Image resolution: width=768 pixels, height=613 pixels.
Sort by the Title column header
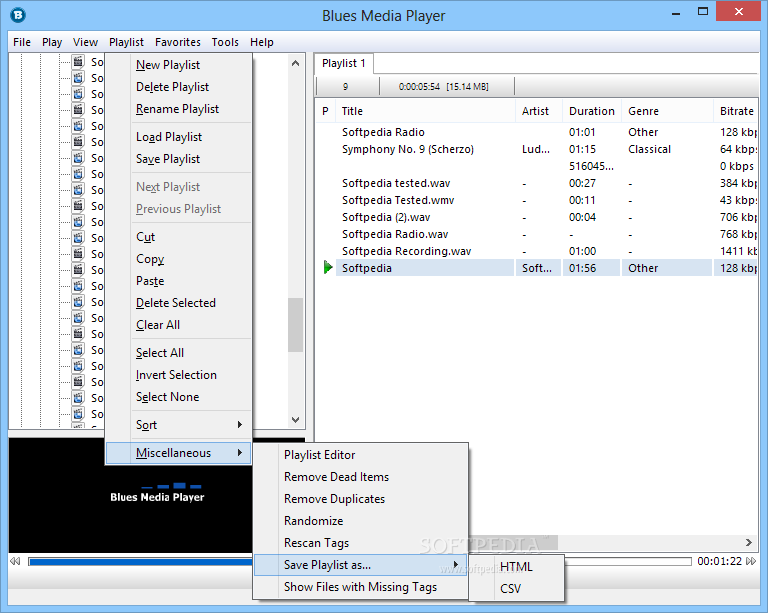pos(425,111)
